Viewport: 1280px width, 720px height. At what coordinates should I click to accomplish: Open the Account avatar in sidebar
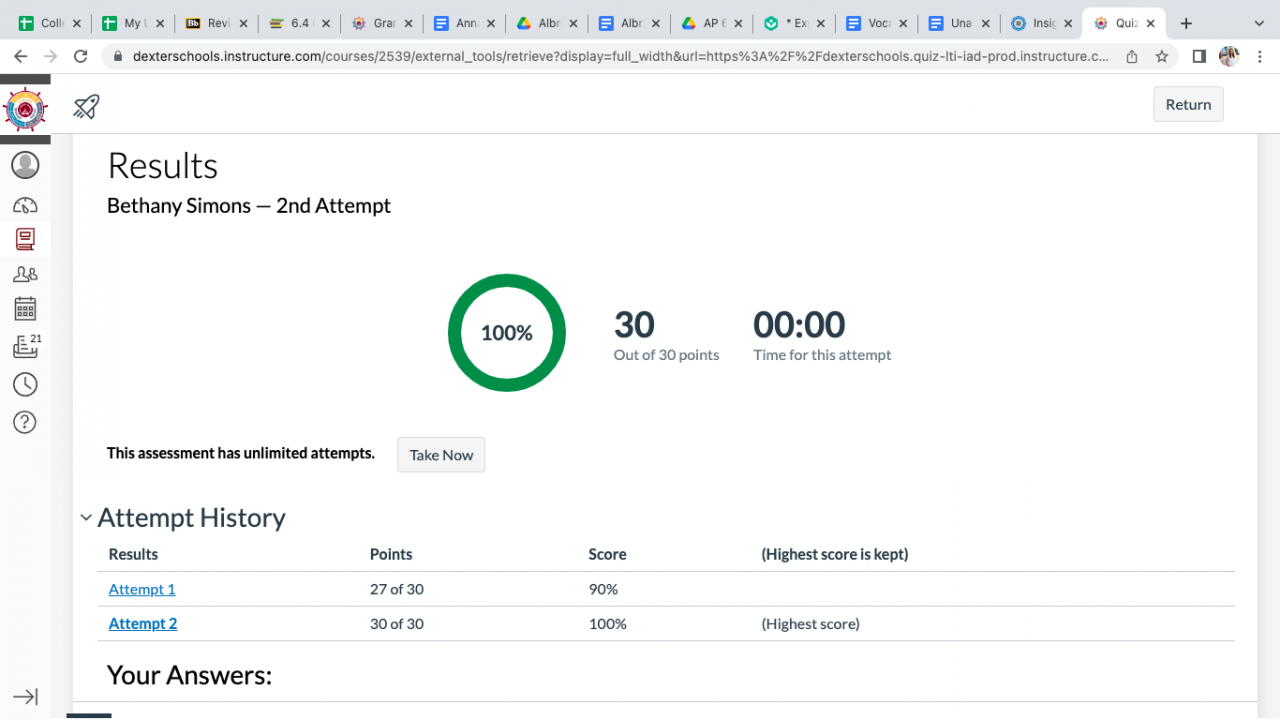25,165
